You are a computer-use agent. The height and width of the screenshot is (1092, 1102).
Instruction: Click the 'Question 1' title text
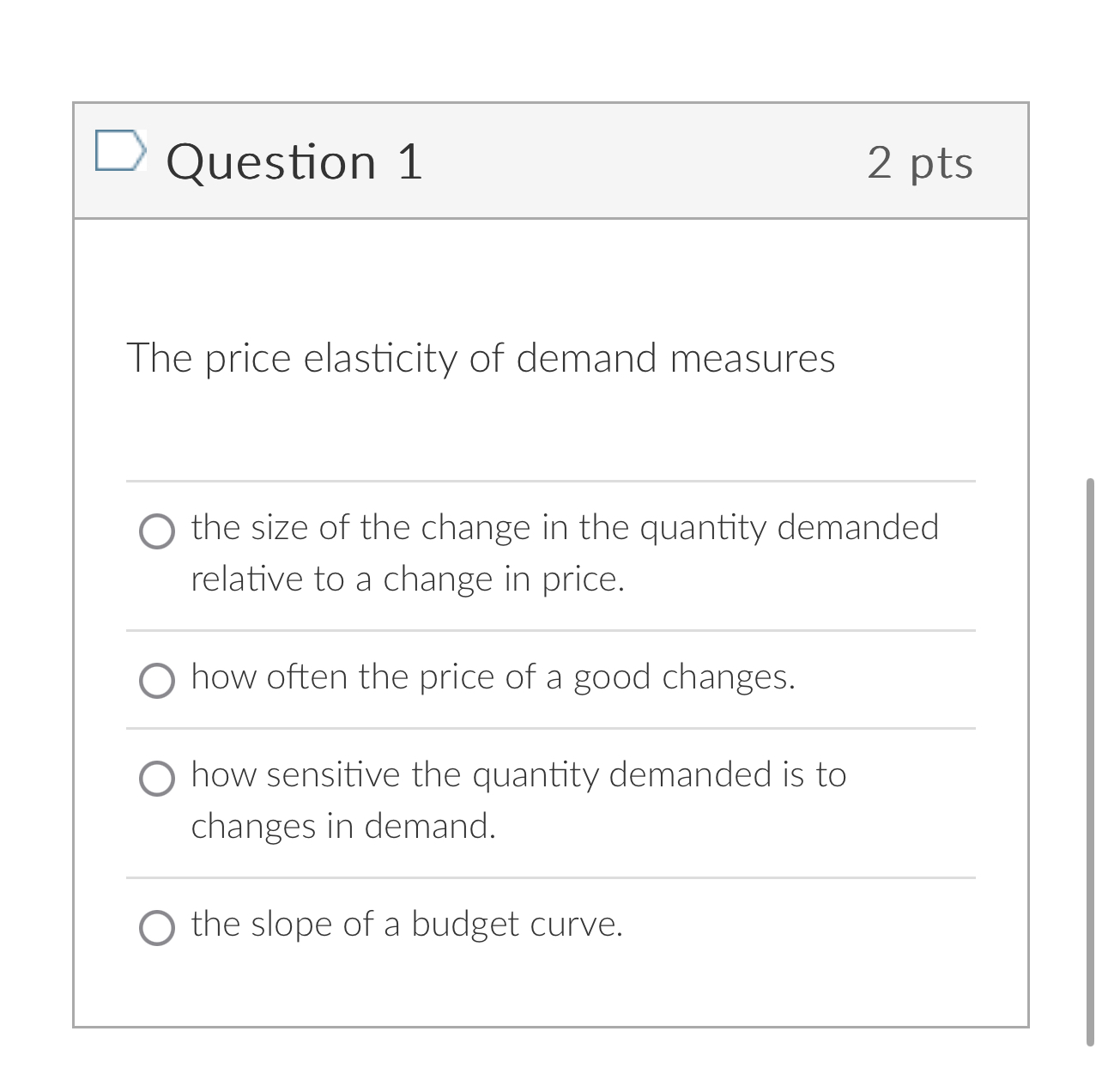coord(295,161)
